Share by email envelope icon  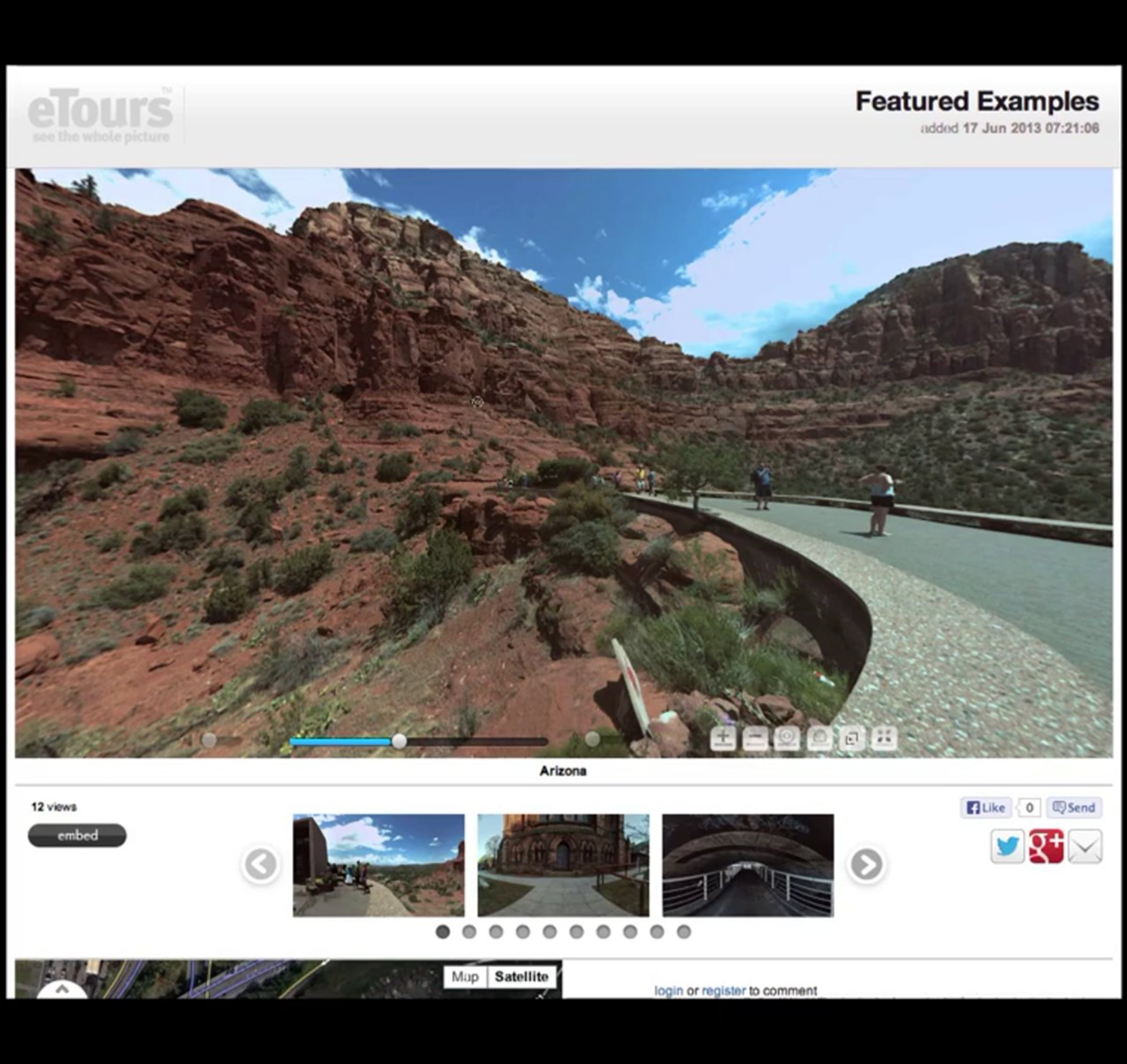point(1084,847)
